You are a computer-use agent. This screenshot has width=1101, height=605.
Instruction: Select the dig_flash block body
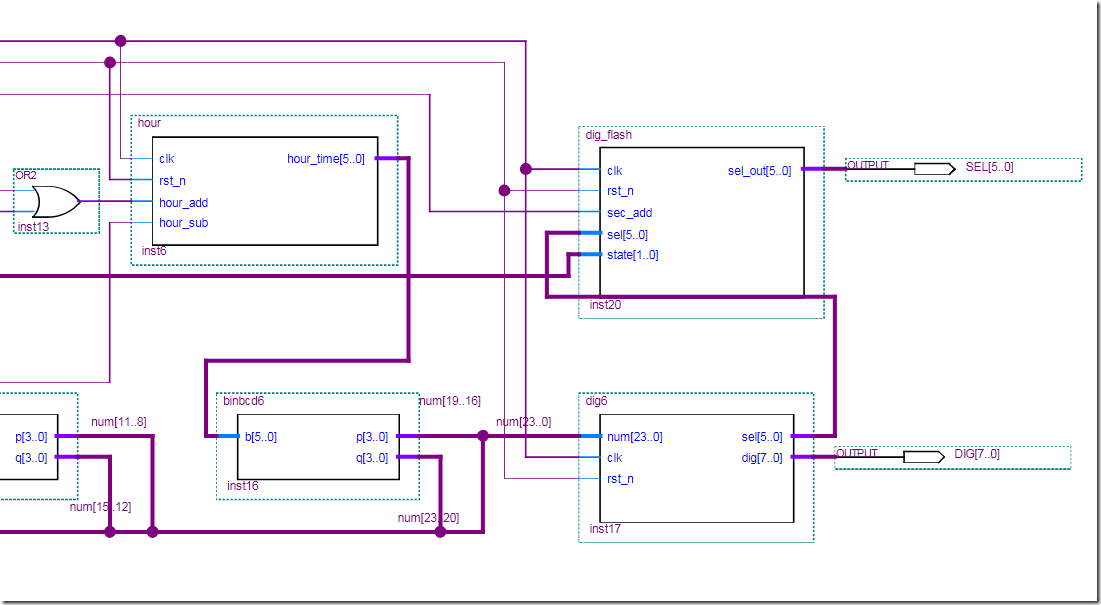(701, 221)
